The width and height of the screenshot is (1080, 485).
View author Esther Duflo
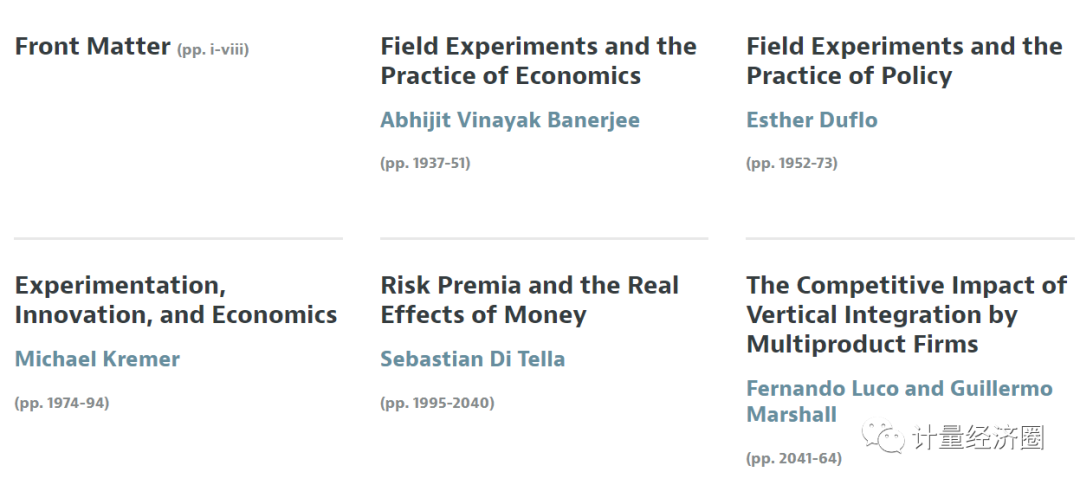[x=812, y=120]
